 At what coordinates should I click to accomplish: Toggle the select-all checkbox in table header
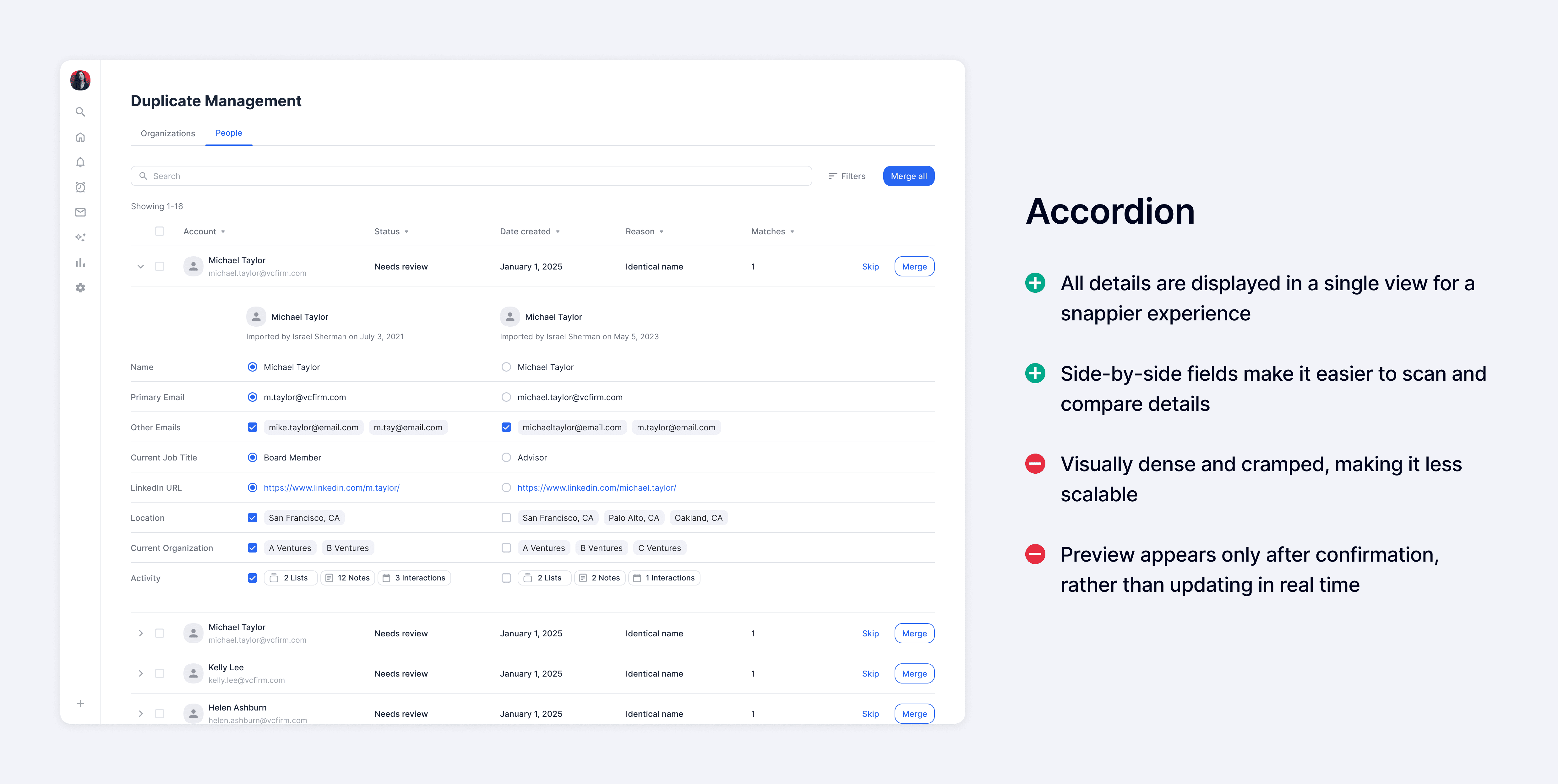click(160, 231)
